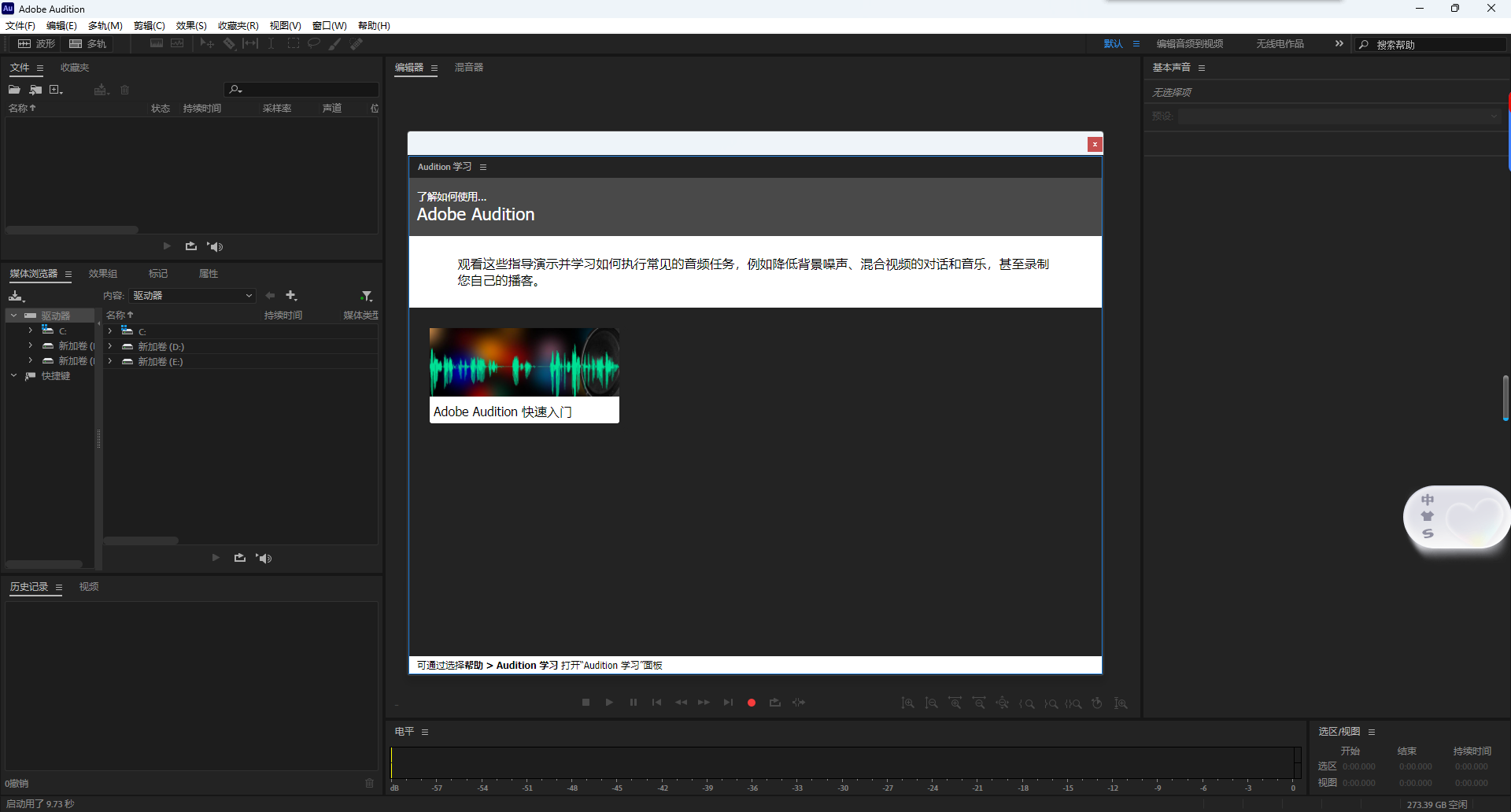1511x812 pixels.
Task: Enable recording with the record button
Action: click(x=751, y=702)
